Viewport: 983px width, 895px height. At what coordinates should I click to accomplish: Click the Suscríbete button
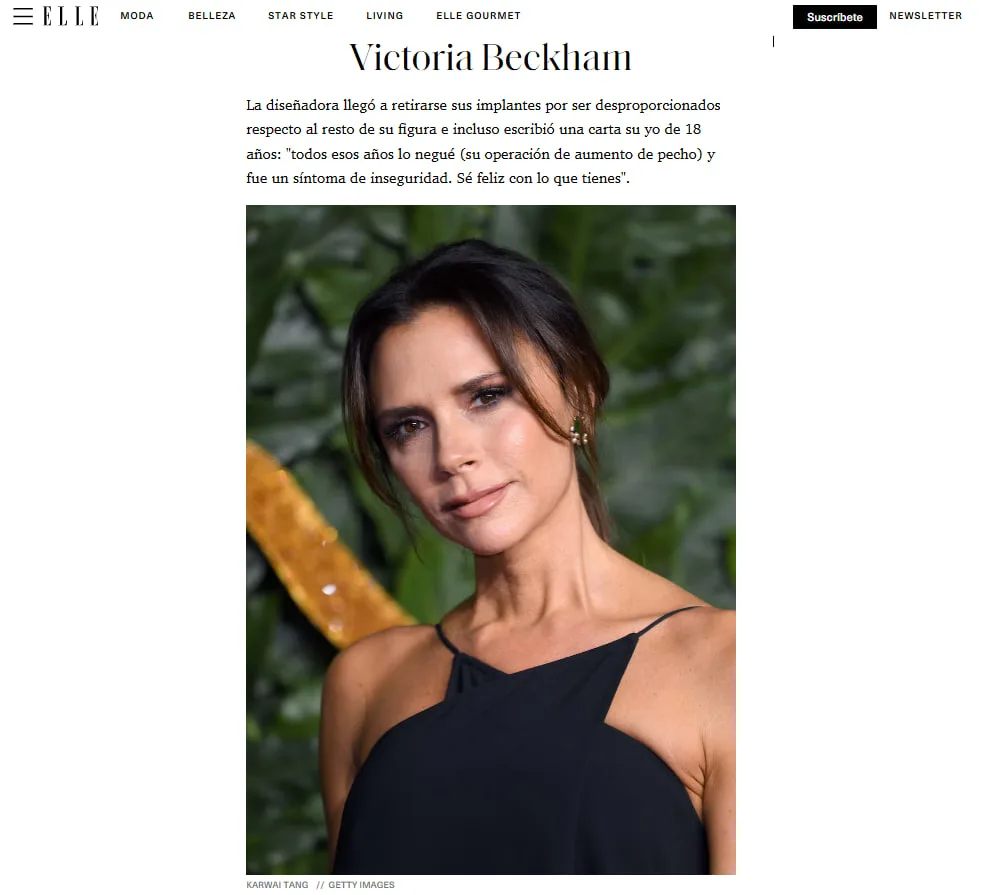tap(834, 17)
